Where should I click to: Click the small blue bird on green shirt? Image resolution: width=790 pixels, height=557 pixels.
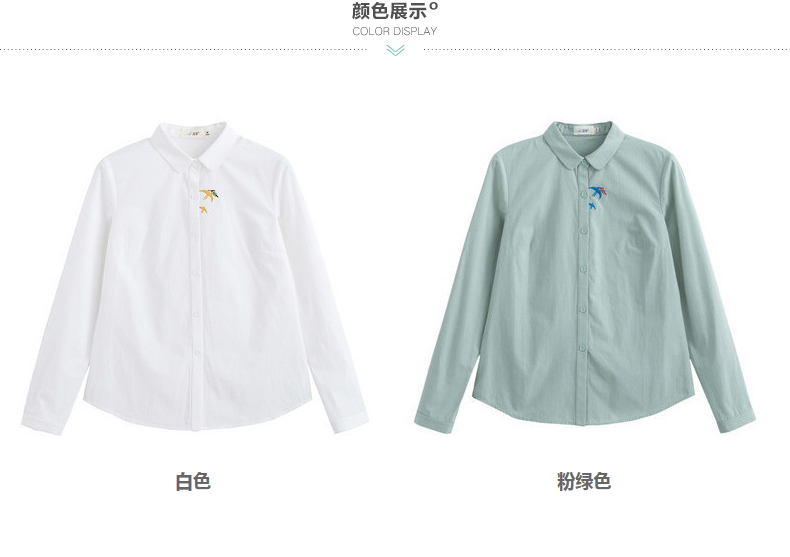tap(592, 206)
